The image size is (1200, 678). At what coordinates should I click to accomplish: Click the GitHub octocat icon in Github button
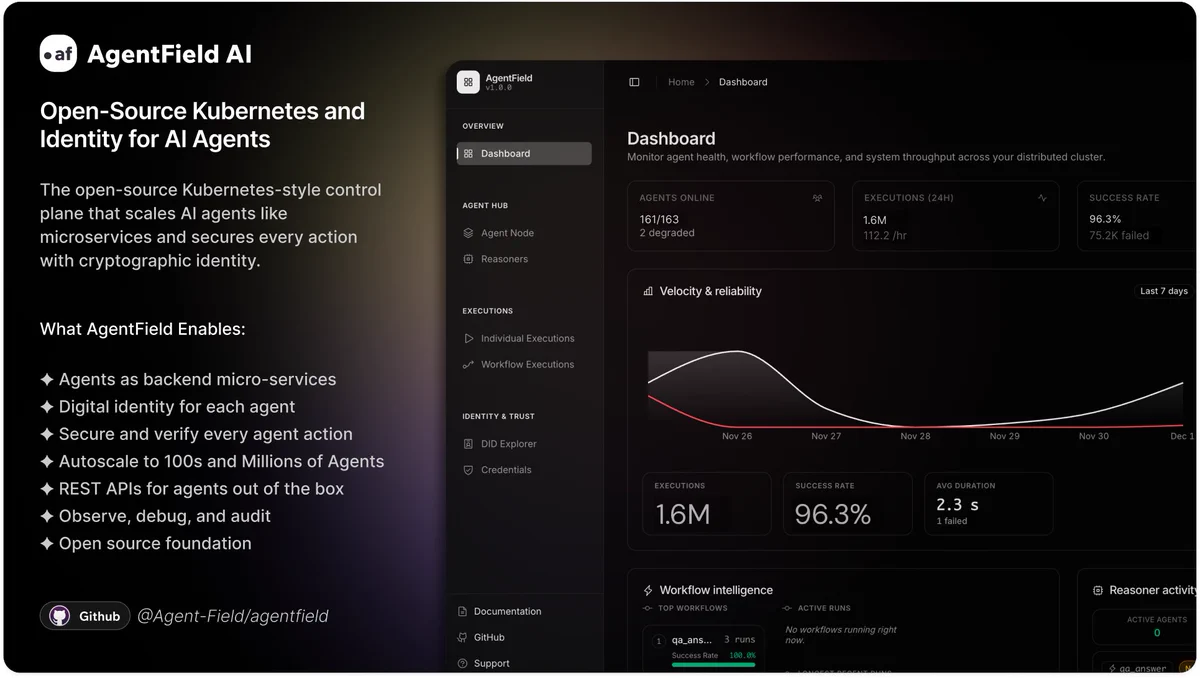click(x=59, y=616)
